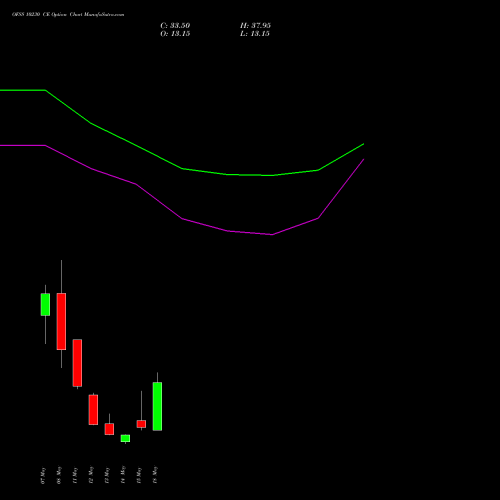
Task: Click the '08 May' axis date label
Action: [59, 475]
